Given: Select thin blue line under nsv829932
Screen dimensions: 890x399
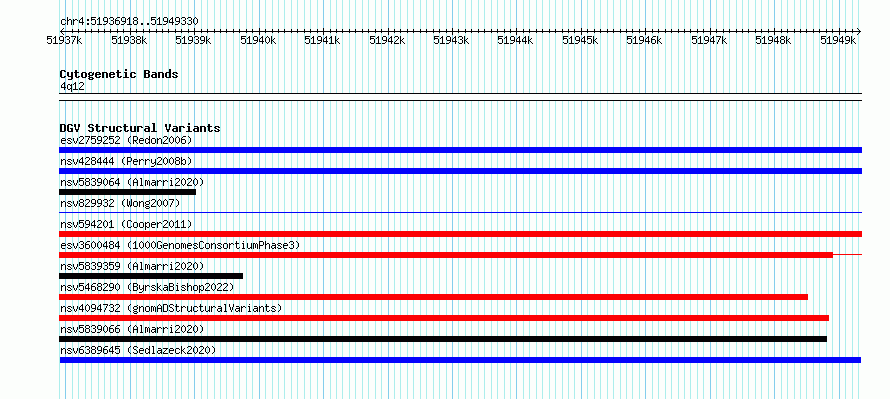Looking at the screenshot, I should [x=460, y=212].
